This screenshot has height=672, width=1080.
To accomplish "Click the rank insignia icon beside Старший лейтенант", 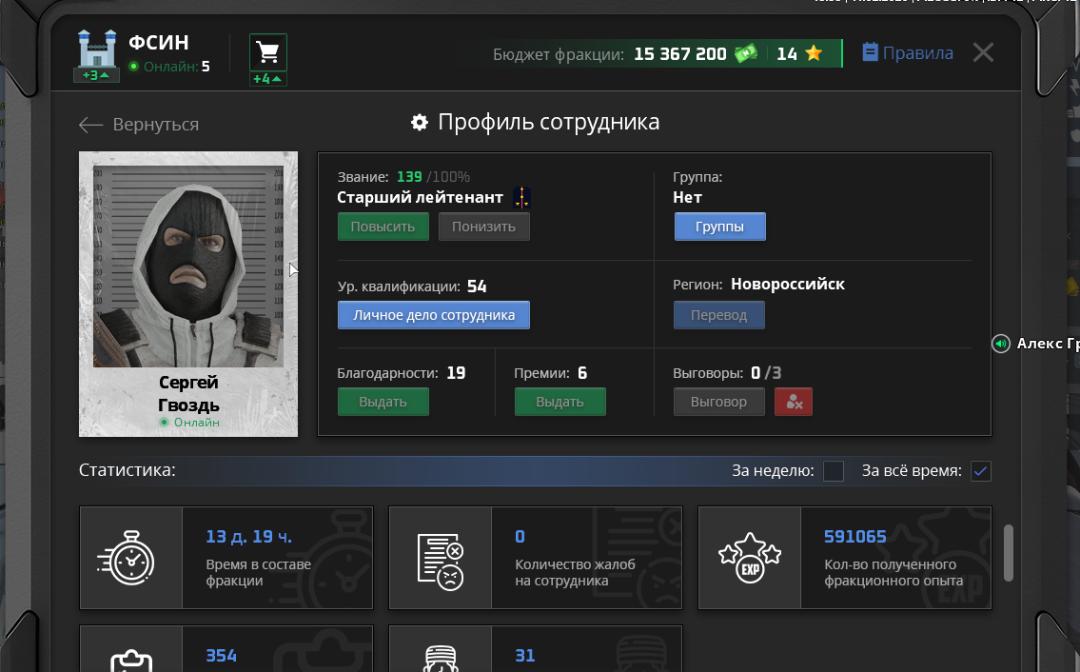I will tap(521, 198).
